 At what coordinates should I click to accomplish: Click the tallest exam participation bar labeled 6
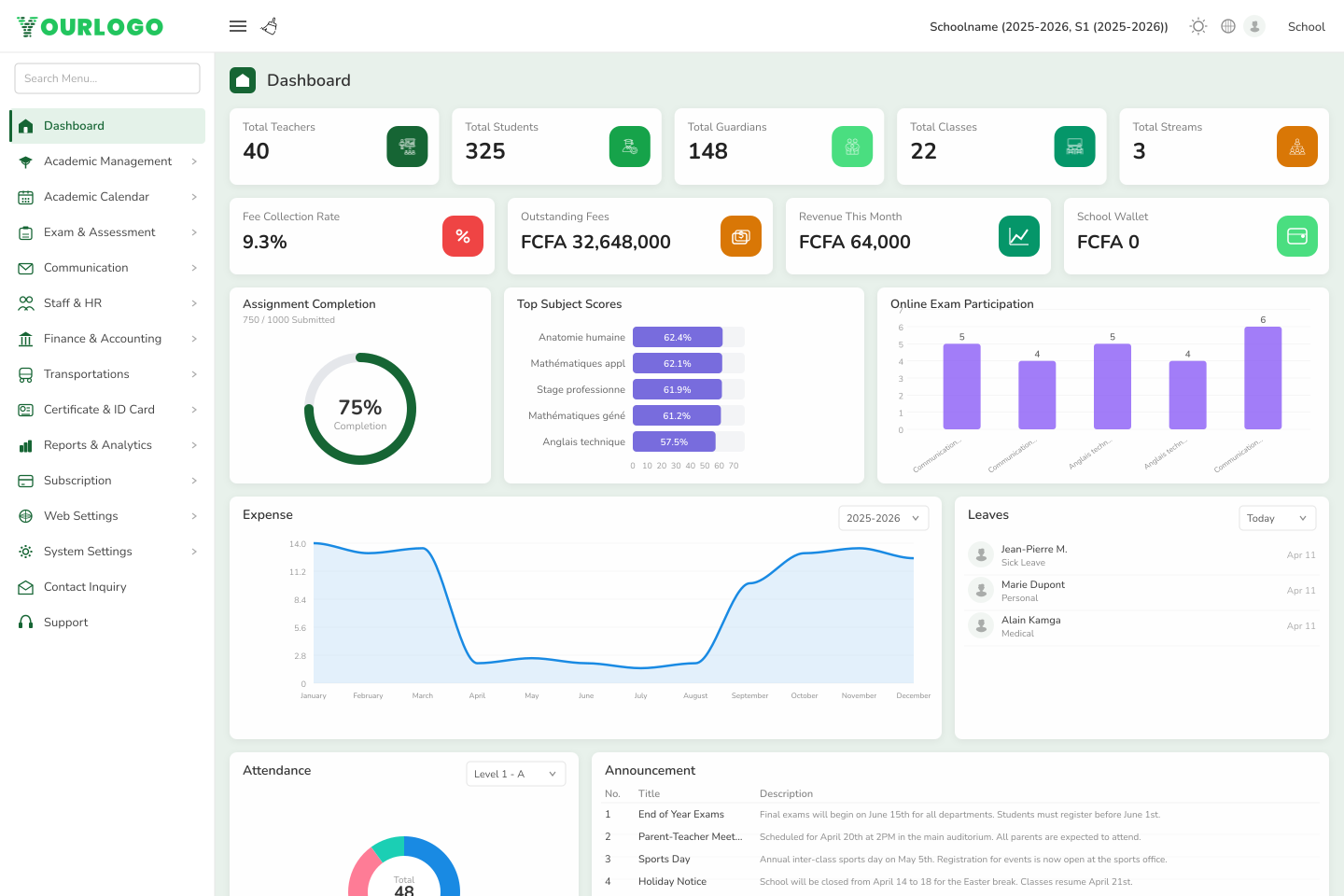click(x=1263, y=378)
